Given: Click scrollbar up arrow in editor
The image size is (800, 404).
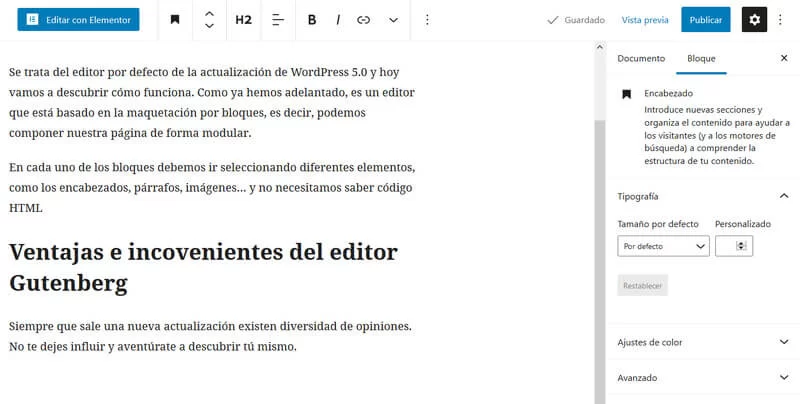Looking at the screenshot, I should click(599, 47).
